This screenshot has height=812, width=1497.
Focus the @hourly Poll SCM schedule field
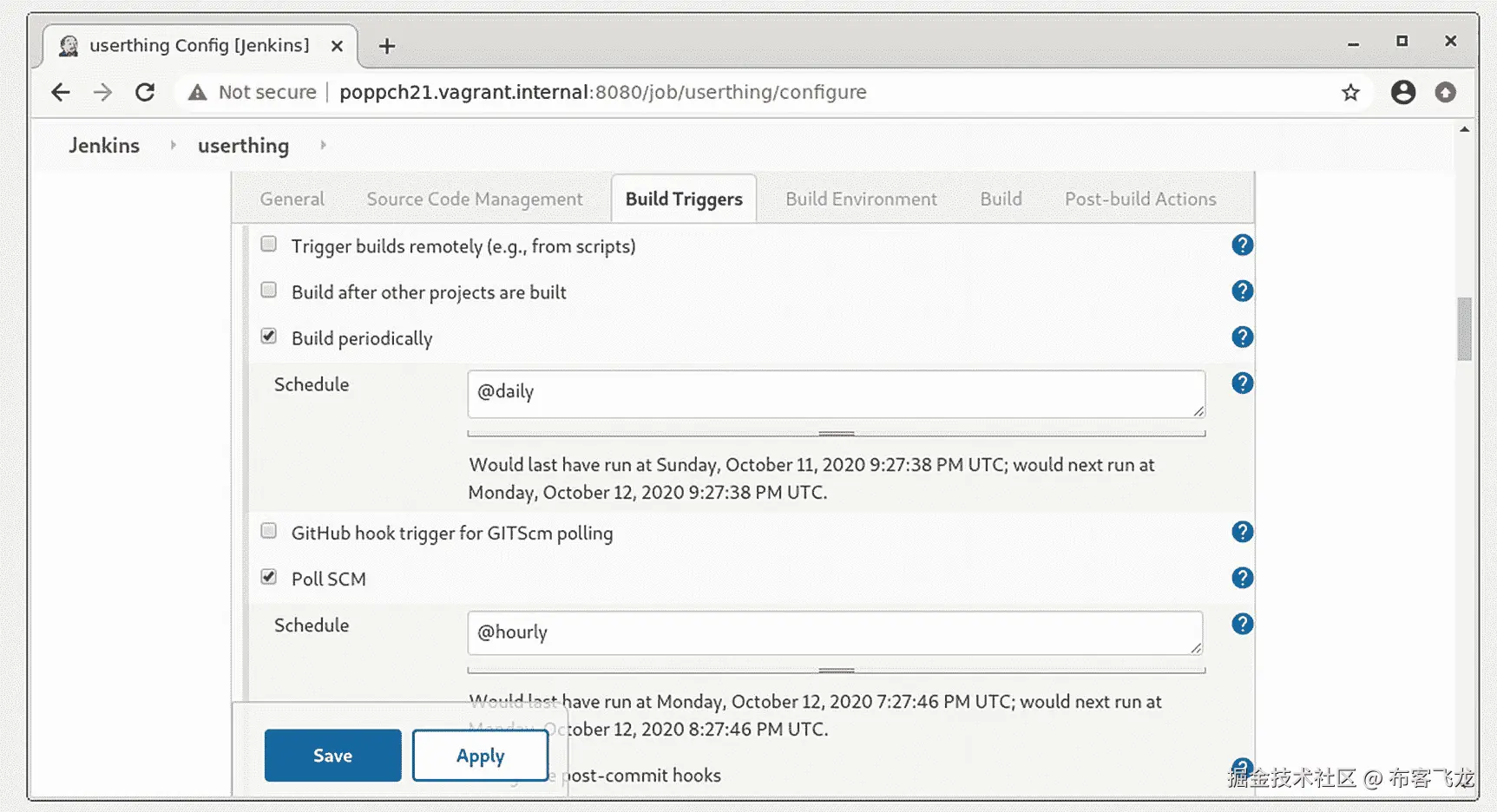(835, 633)
